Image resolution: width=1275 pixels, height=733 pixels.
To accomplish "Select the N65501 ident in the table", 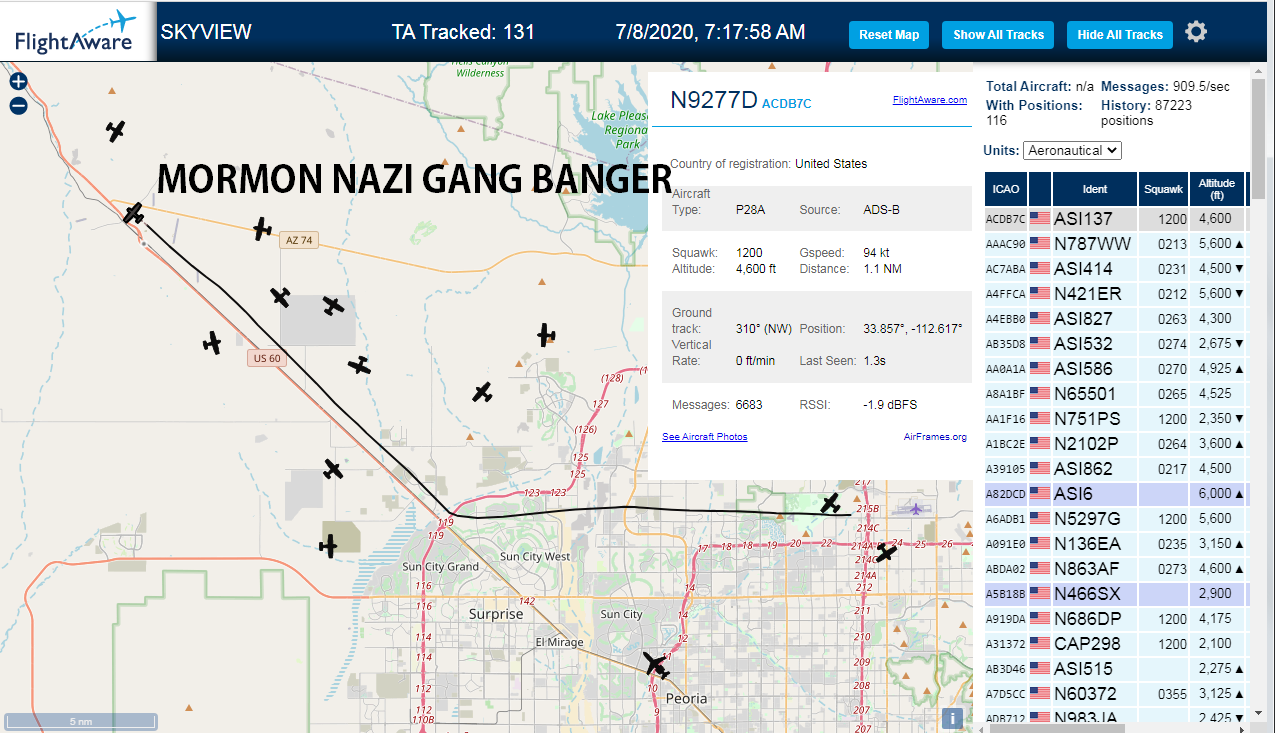I will [x=1085, y=394].
